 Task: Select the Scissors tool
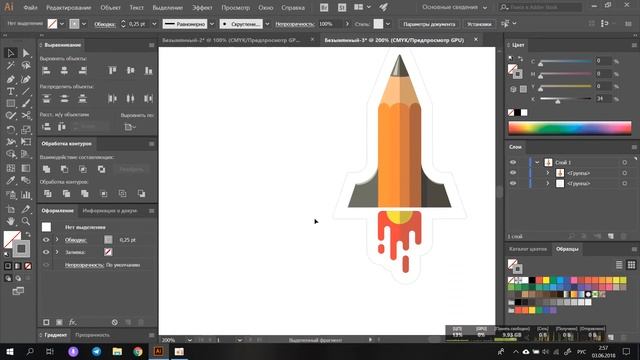(x=26, y=116)
